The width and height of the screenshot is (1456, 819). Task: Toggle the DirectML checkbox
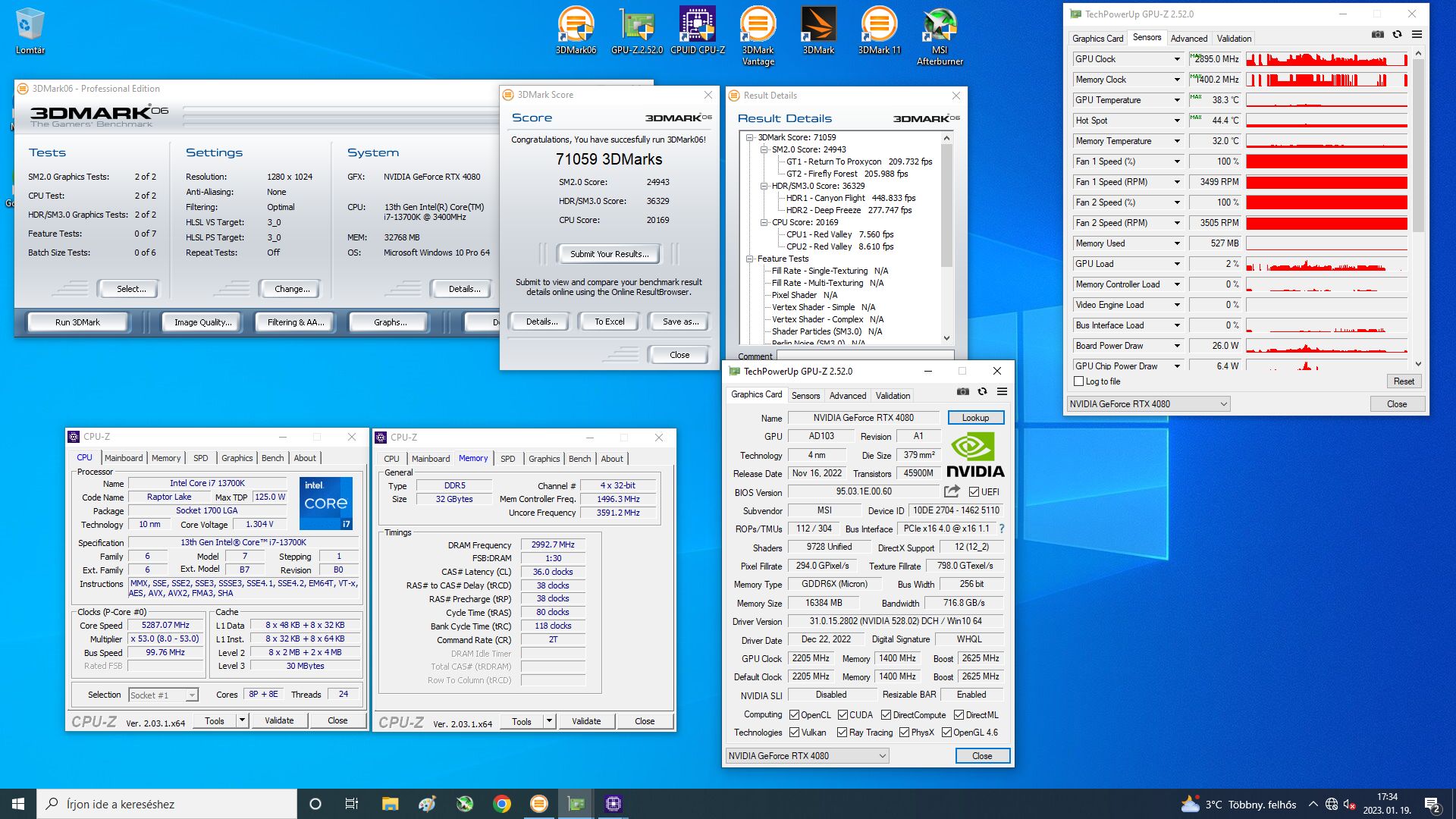[x=959, y=715]
